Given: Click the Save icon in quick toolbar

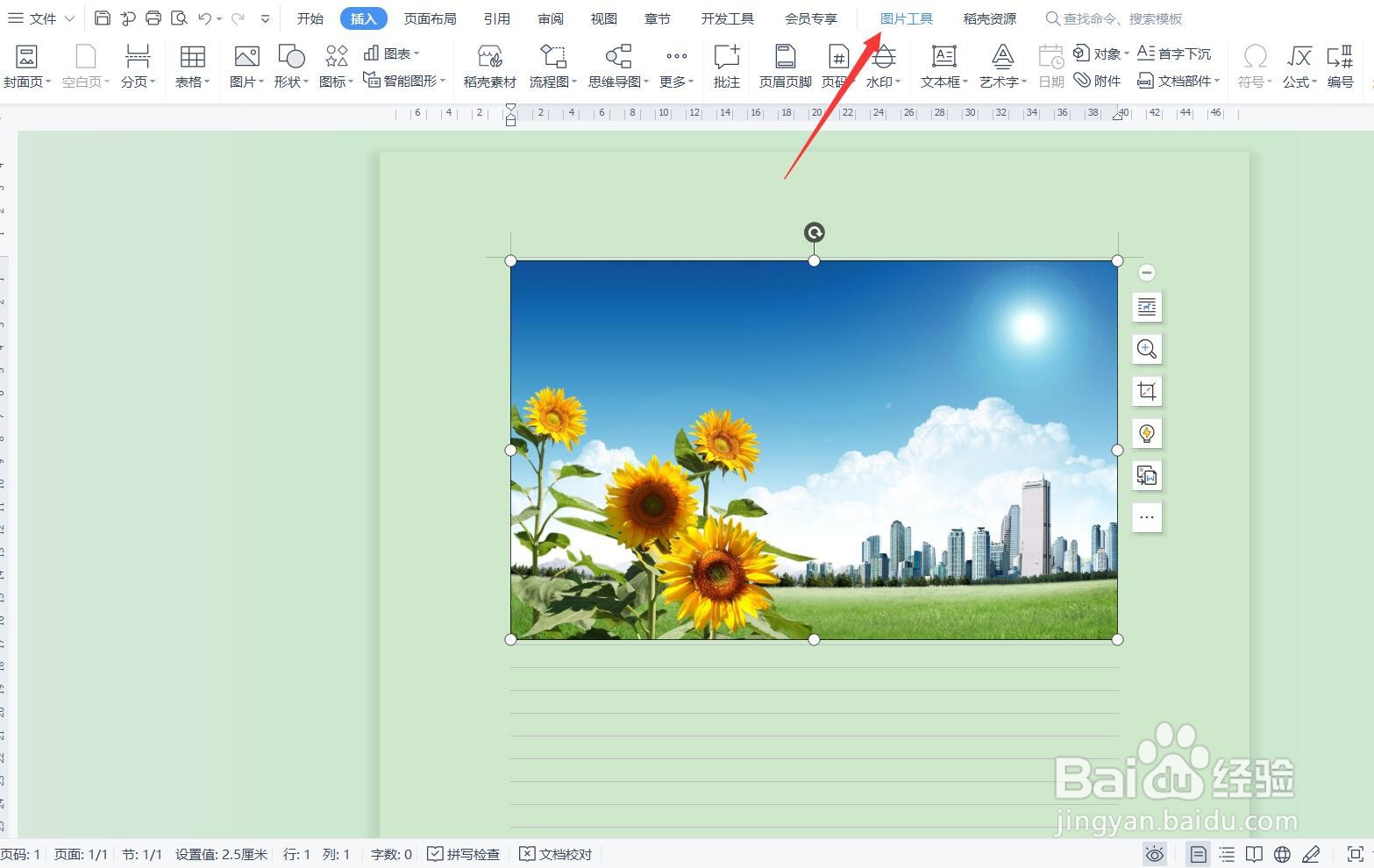Looking at the screenshot, I should tap(103, 18).
